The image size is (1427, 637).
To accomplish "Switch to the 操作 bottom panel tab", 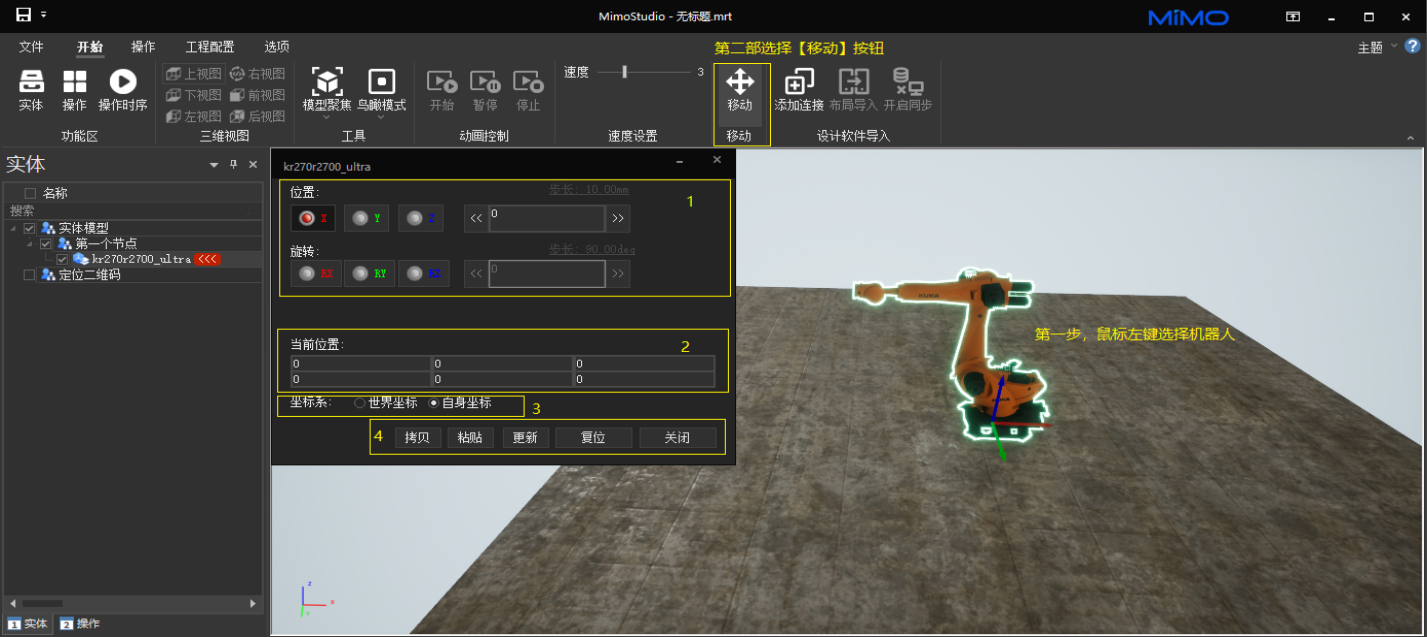I will (x=80, y=624).
